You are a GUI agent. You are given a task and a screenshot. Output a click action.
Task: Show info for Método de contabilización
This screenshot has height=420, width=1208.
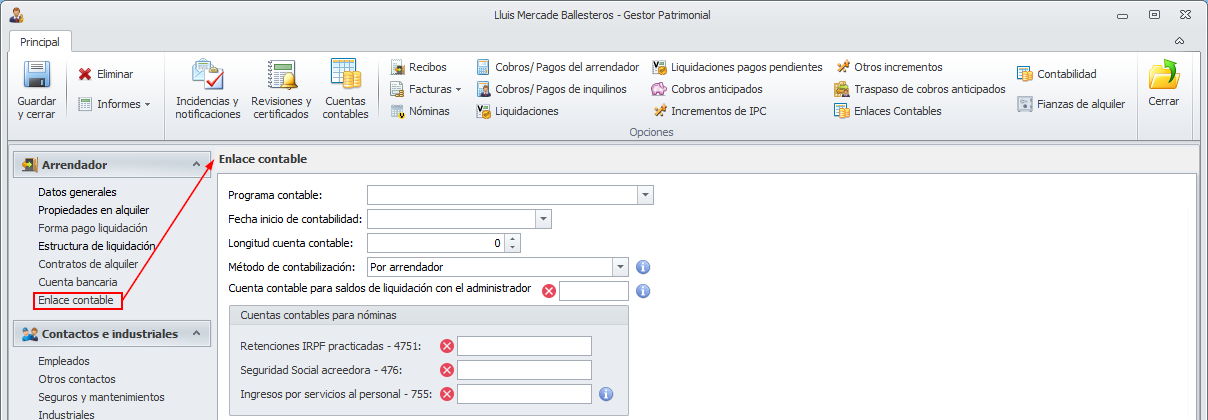[644, 267]
